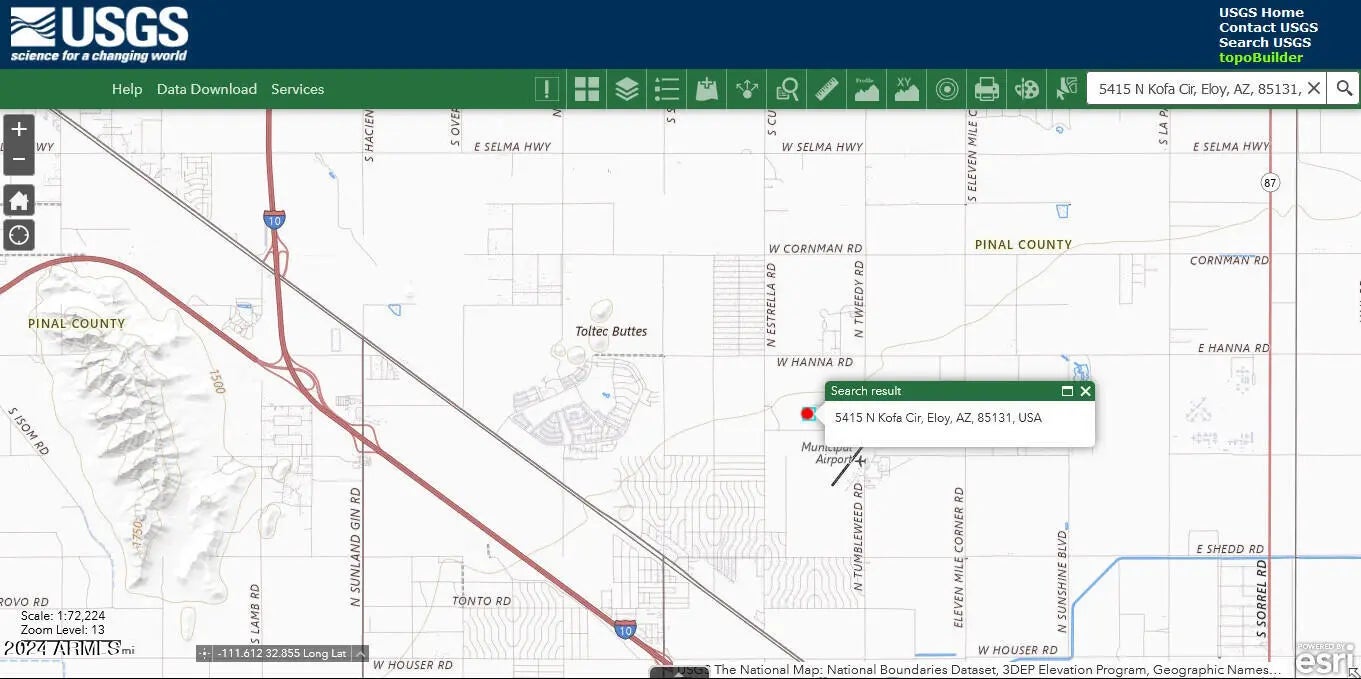Image resolution: width=1361 pixels, height=679 pixels.
Task: Open the topoBuilder link
Action: pyautogui.click(x=1260, y=57)
